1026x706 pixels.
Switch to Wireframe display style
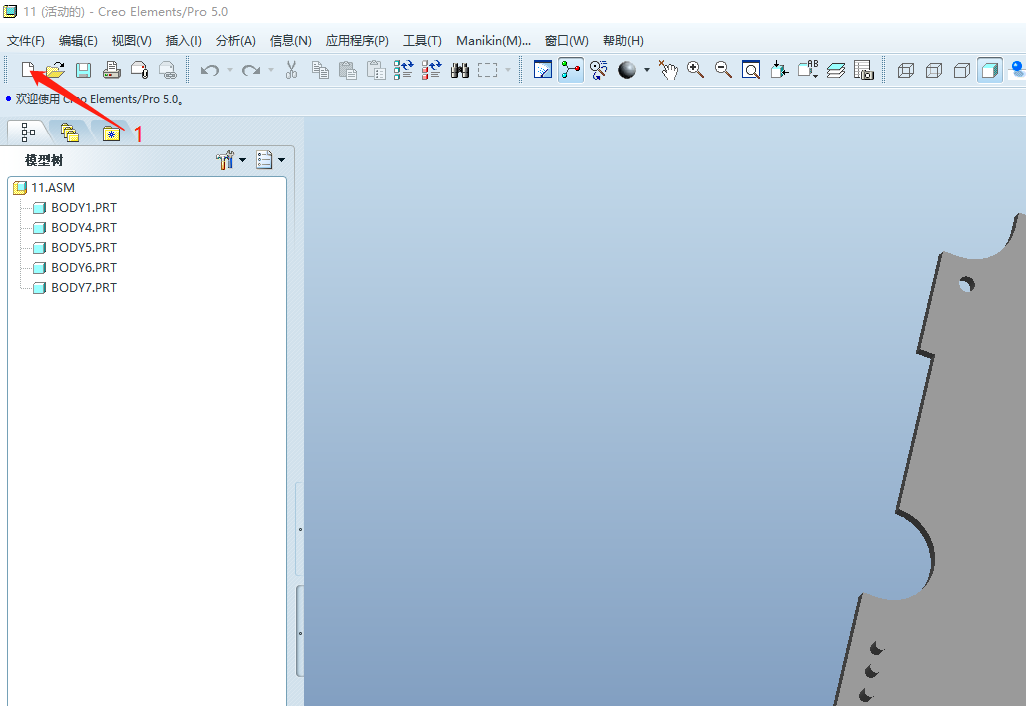tap(906, 70)
